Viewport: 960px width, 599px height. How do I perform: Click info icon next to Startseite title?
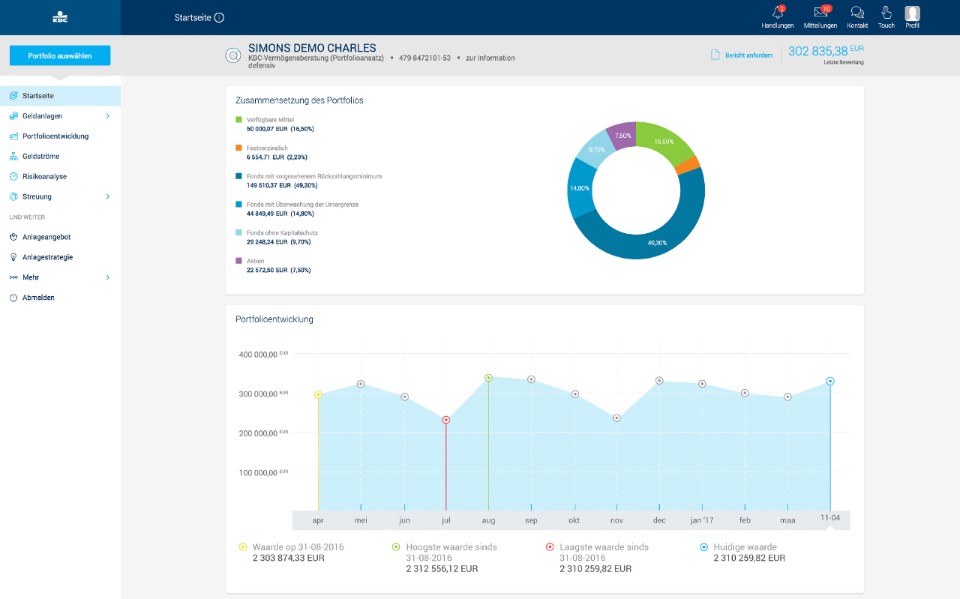tap(219, 18)
